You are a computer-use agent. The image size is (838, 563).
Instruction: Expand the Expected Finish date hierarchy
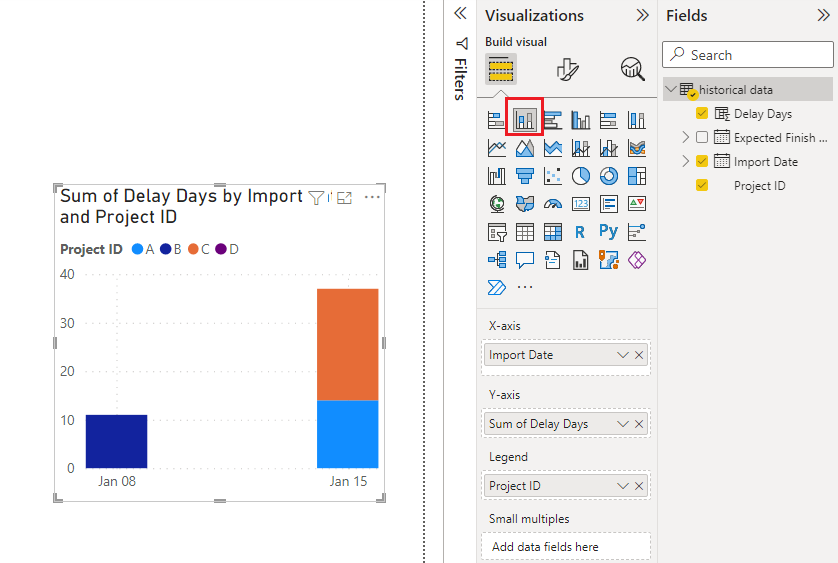686,137
